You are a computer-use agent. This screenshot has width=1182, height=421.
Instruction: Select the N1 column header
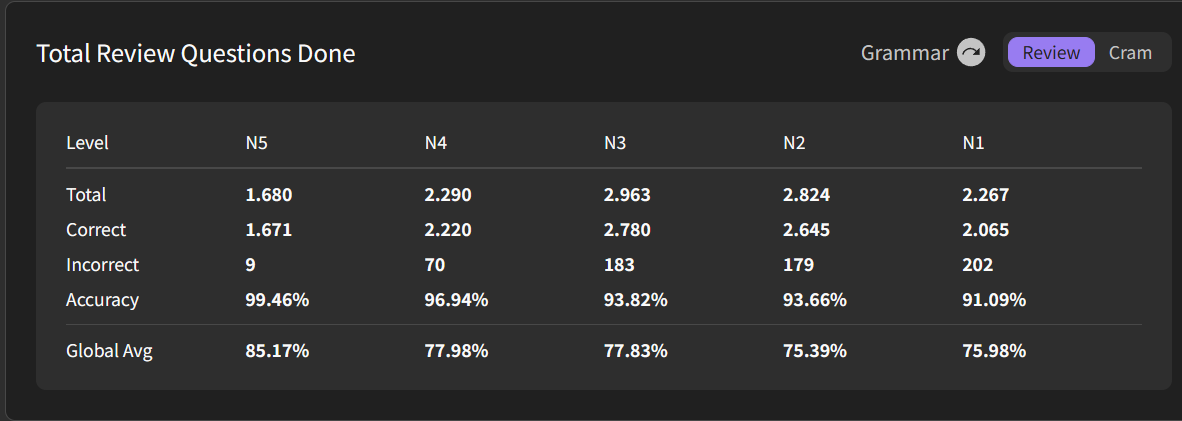pyautogui.click(x=973, y=143)
